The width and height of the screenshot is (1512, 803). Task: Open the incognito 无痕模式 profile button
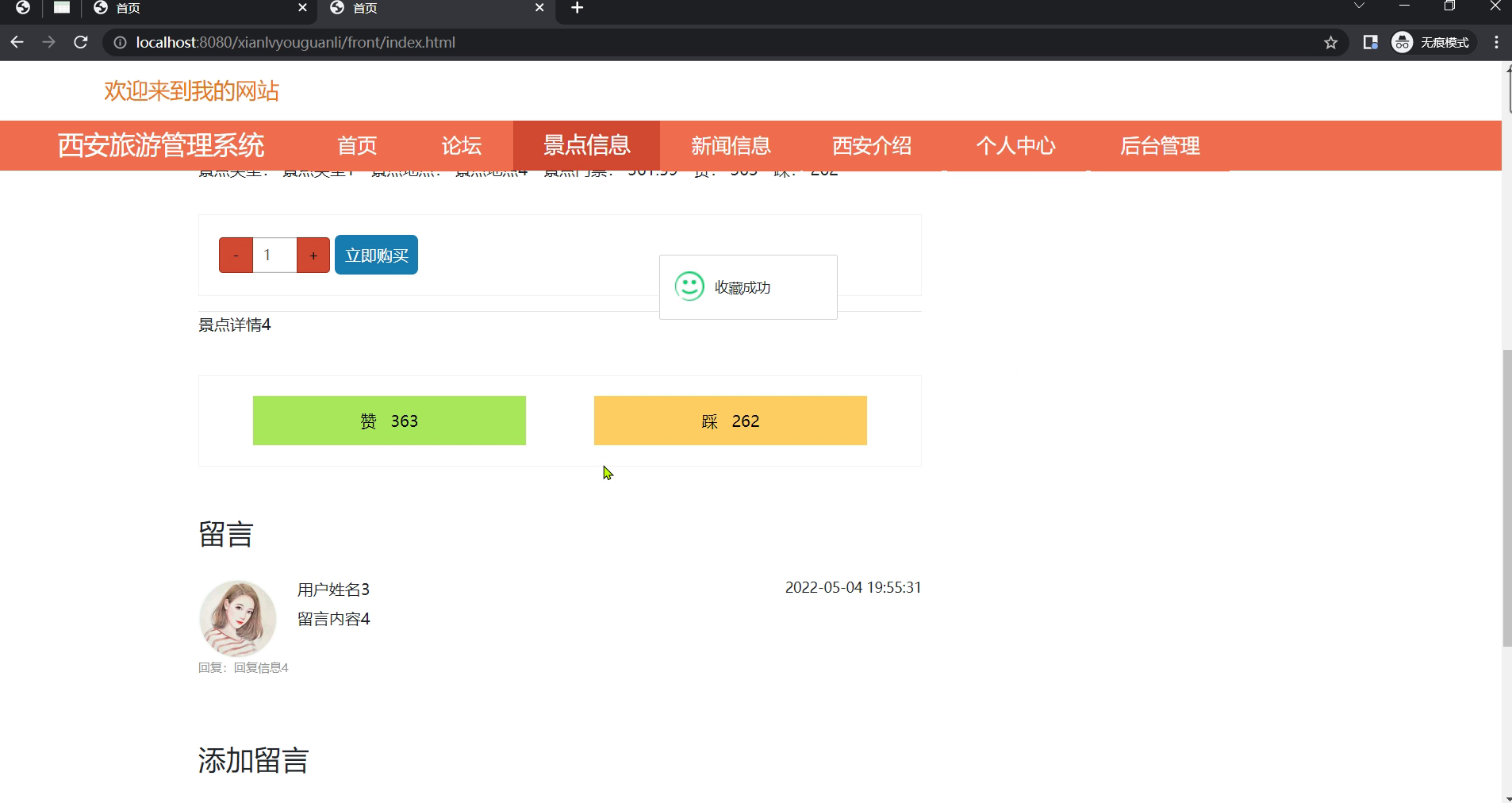click(x=1432, y=43)
